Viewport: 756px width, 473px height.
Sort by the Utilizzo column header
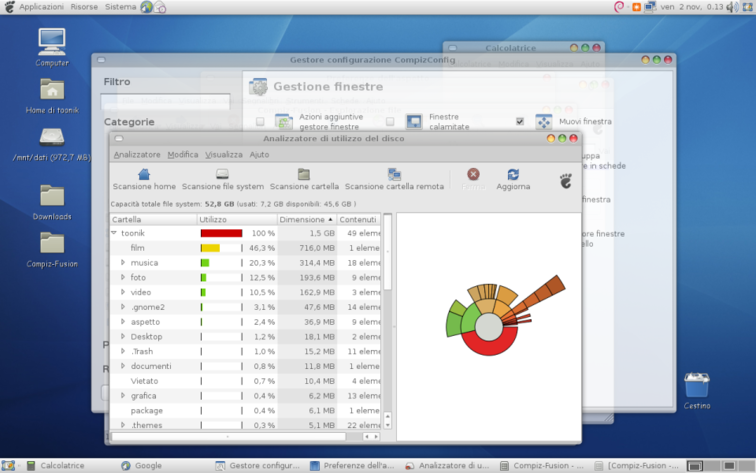[x=237, y=219]
